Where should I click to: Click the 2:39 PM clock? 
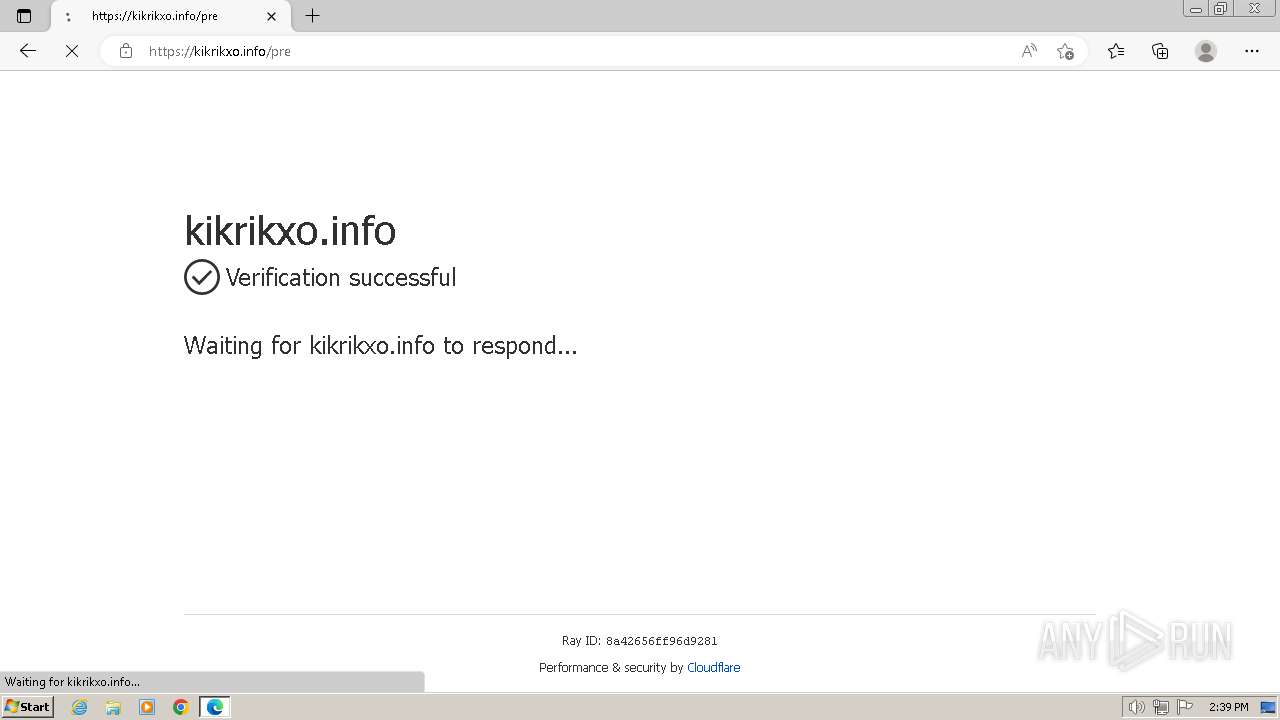[x=1228, y=707]
